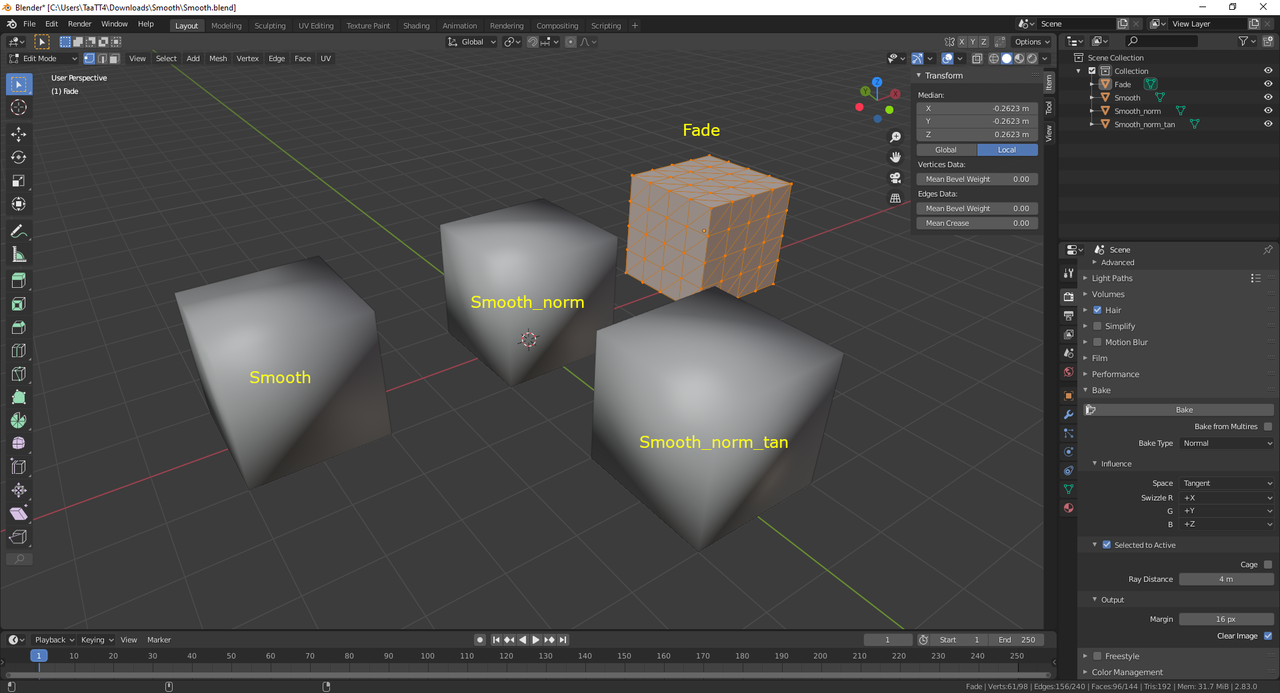Enable the Cage checkbox

(1268, 565)
